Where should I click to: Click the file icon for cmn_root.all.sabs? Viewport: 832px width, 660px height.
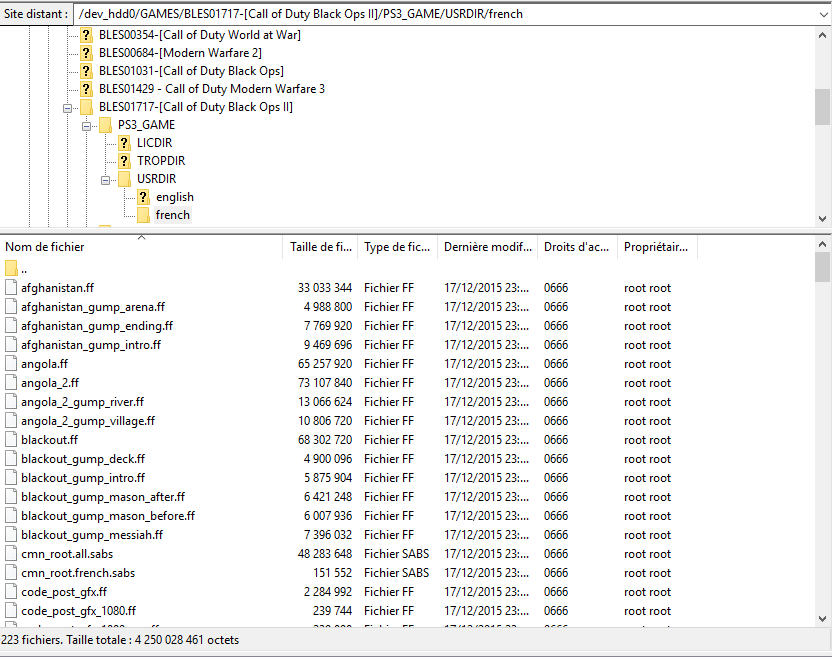[x=11, y=554]
